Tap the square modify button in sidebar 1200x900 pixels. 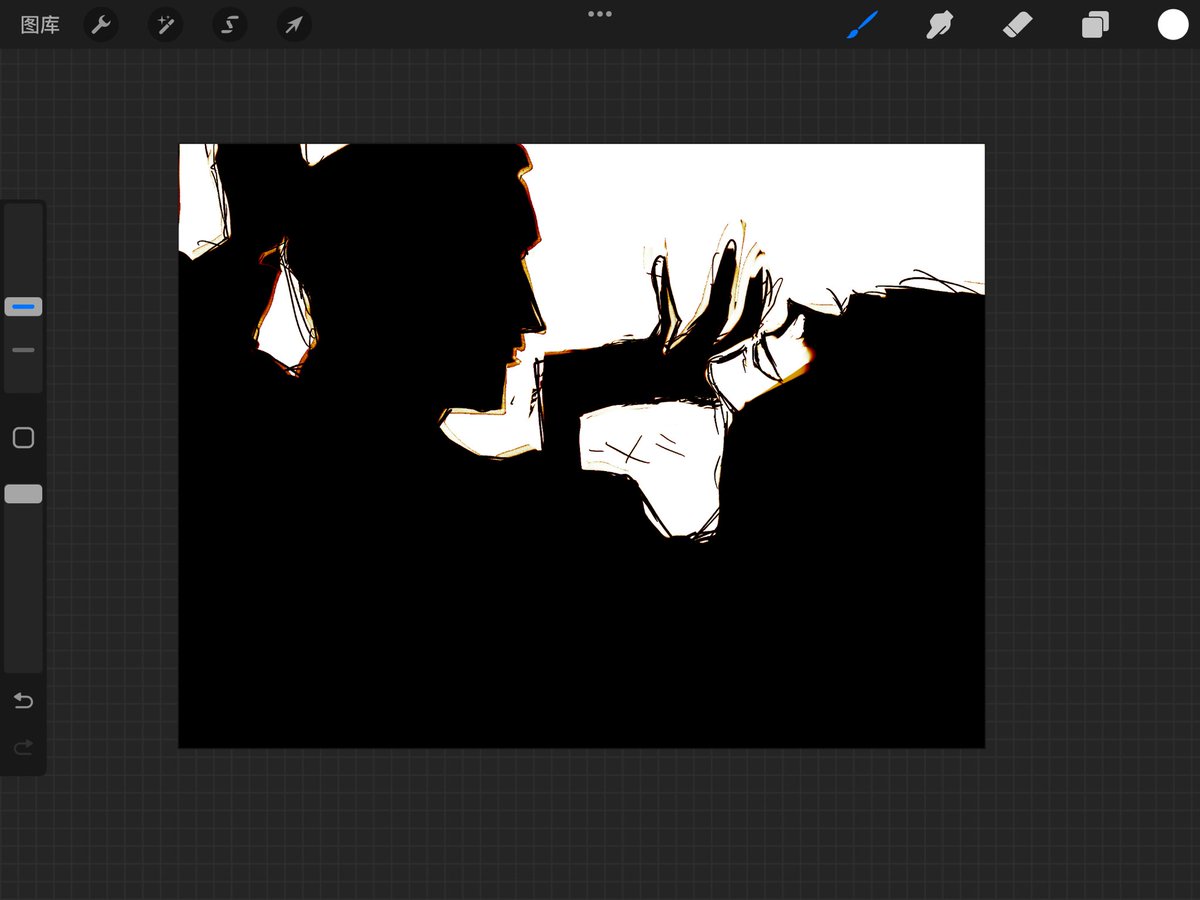pos(23,438)
